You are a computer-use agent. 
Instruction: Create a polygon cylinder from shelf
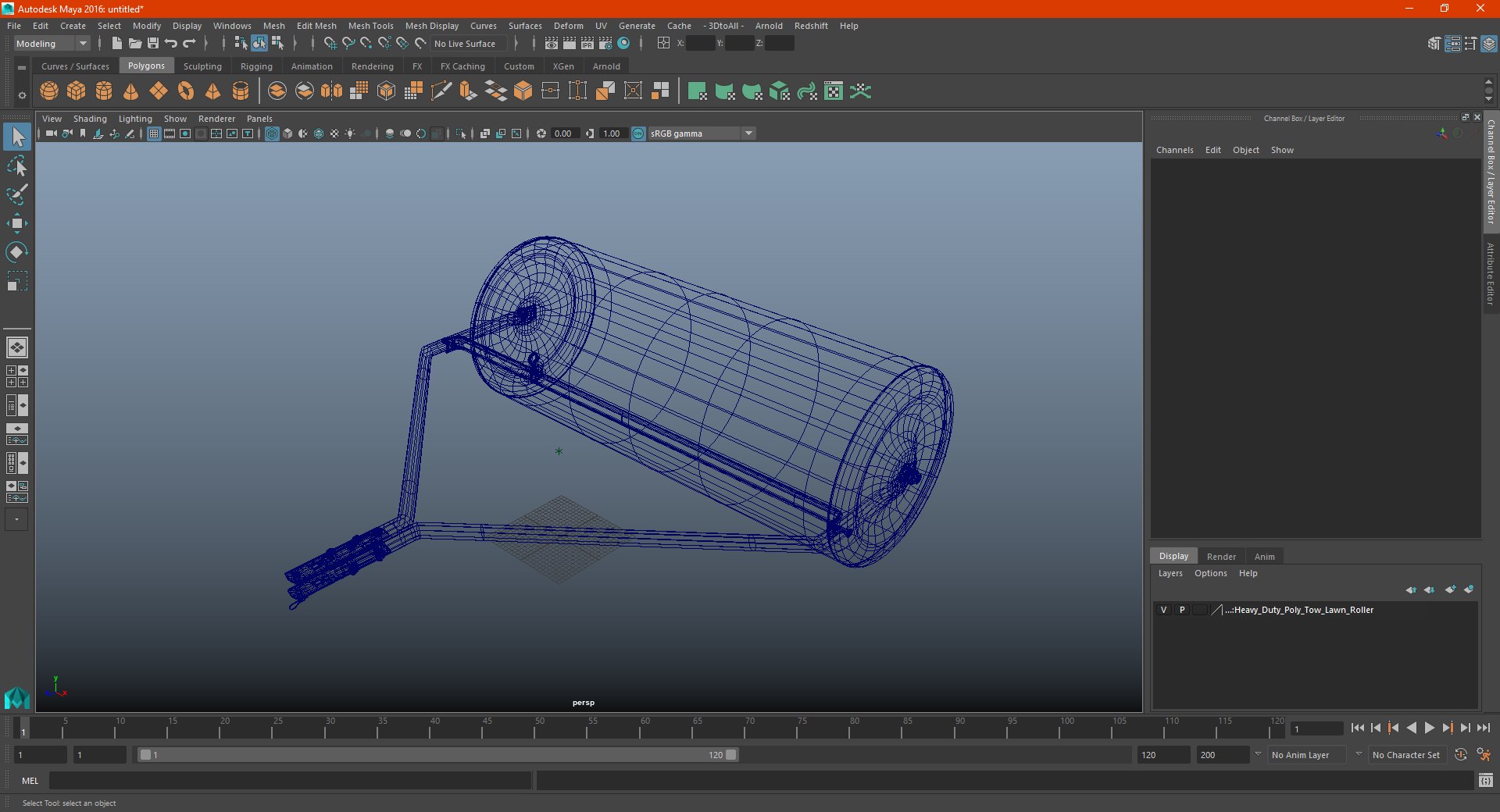[x=104, y=91]
